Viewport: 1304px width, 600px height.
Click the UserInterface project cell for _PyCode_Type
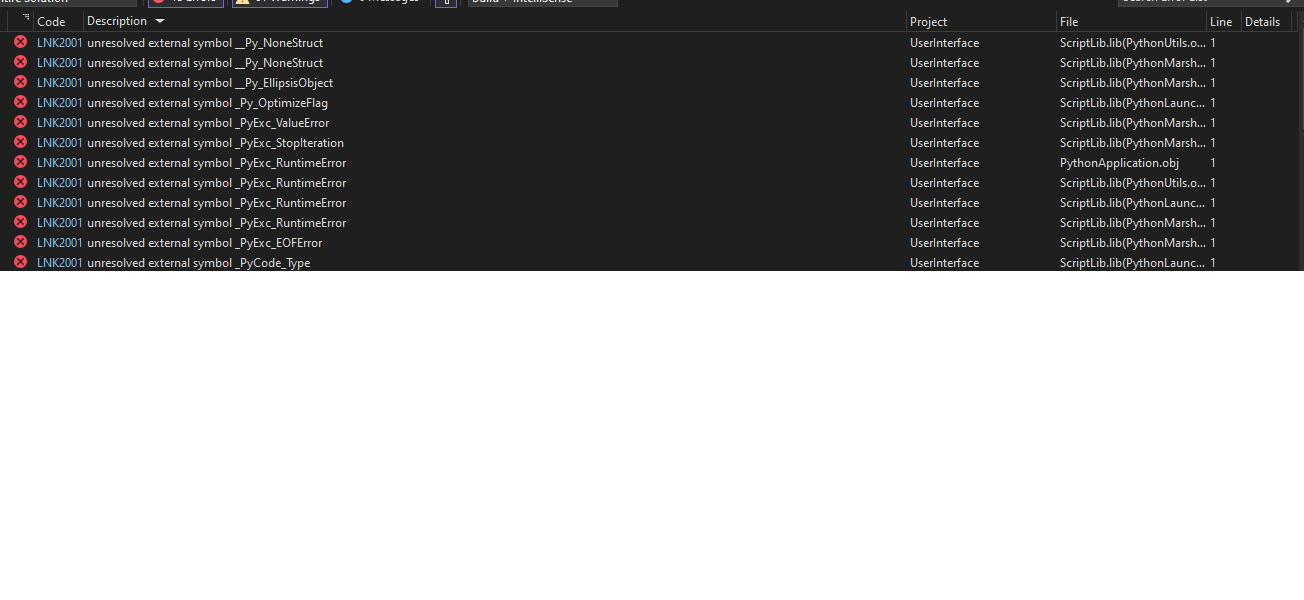click(x=944, y=263)
